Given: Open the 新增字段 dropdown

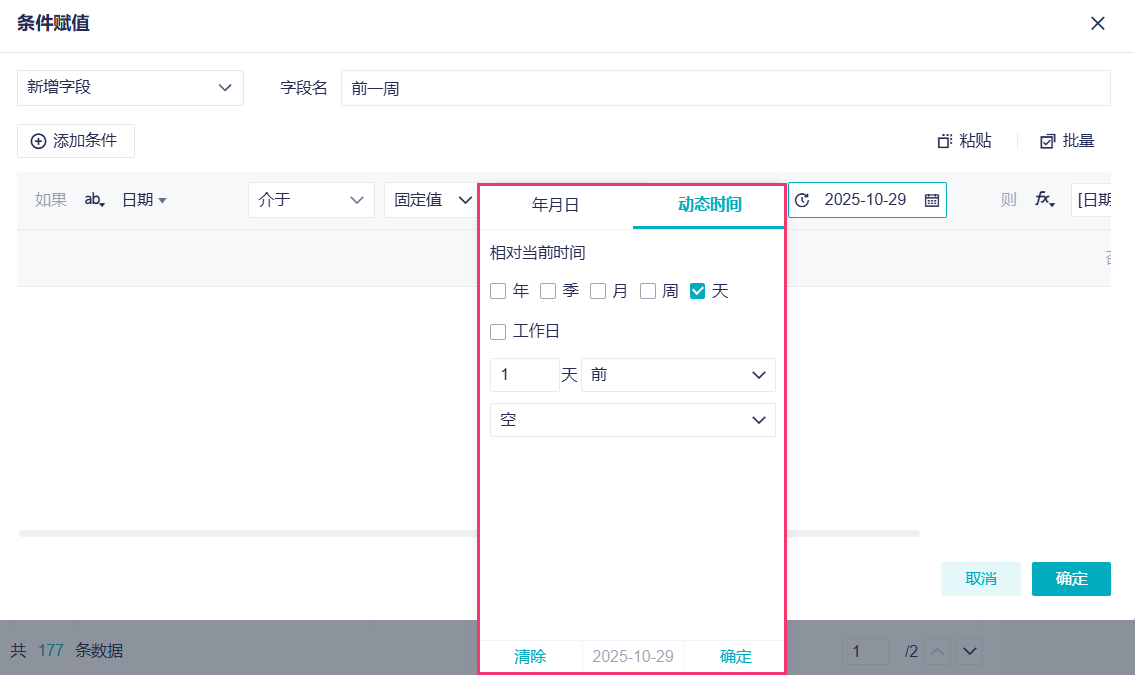Looking at the screenshot, I should (x=130, y=88).
